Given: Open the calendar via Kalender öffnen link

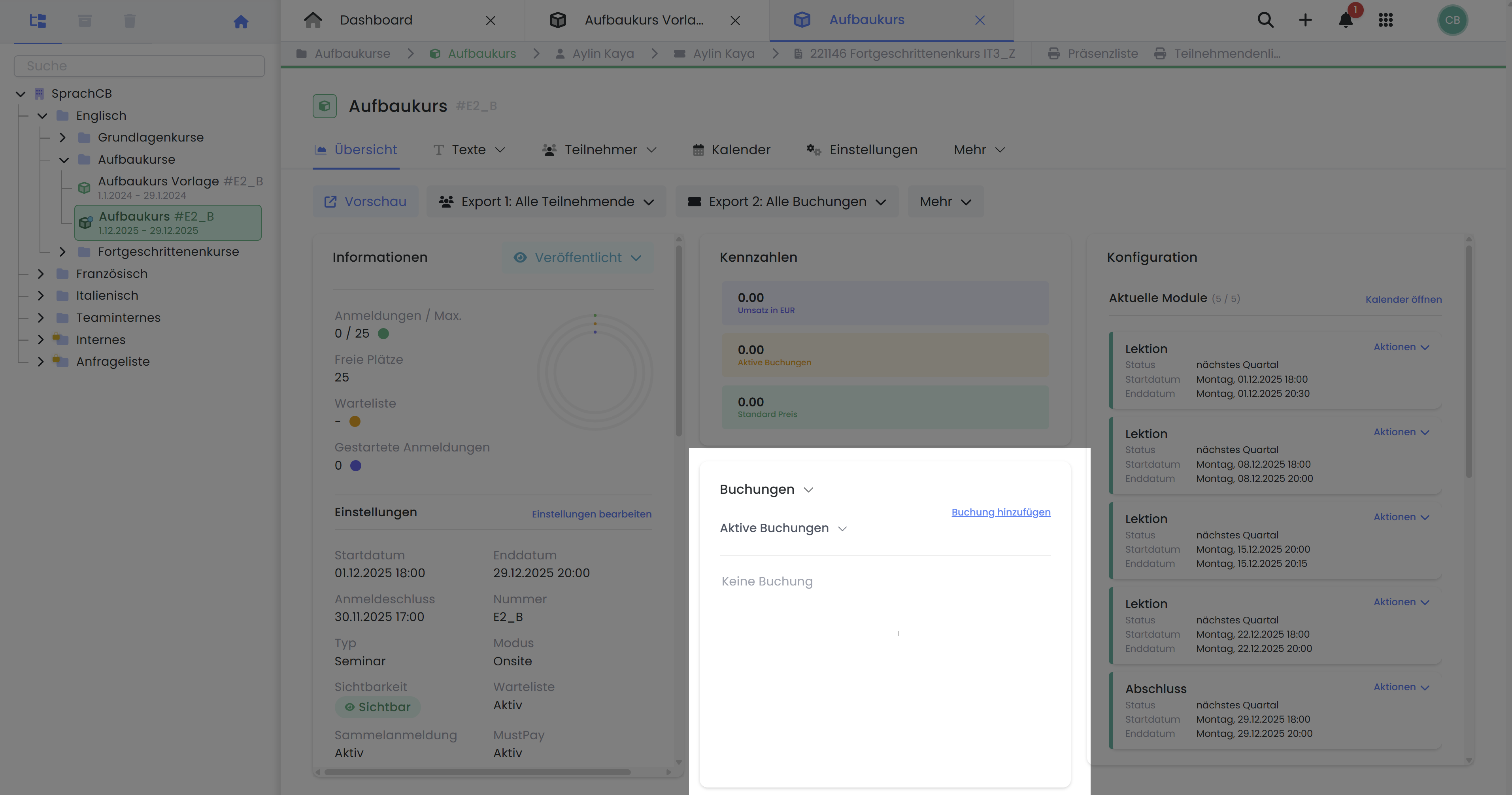Looking at the screenshot, I should tap(1403, 299).
